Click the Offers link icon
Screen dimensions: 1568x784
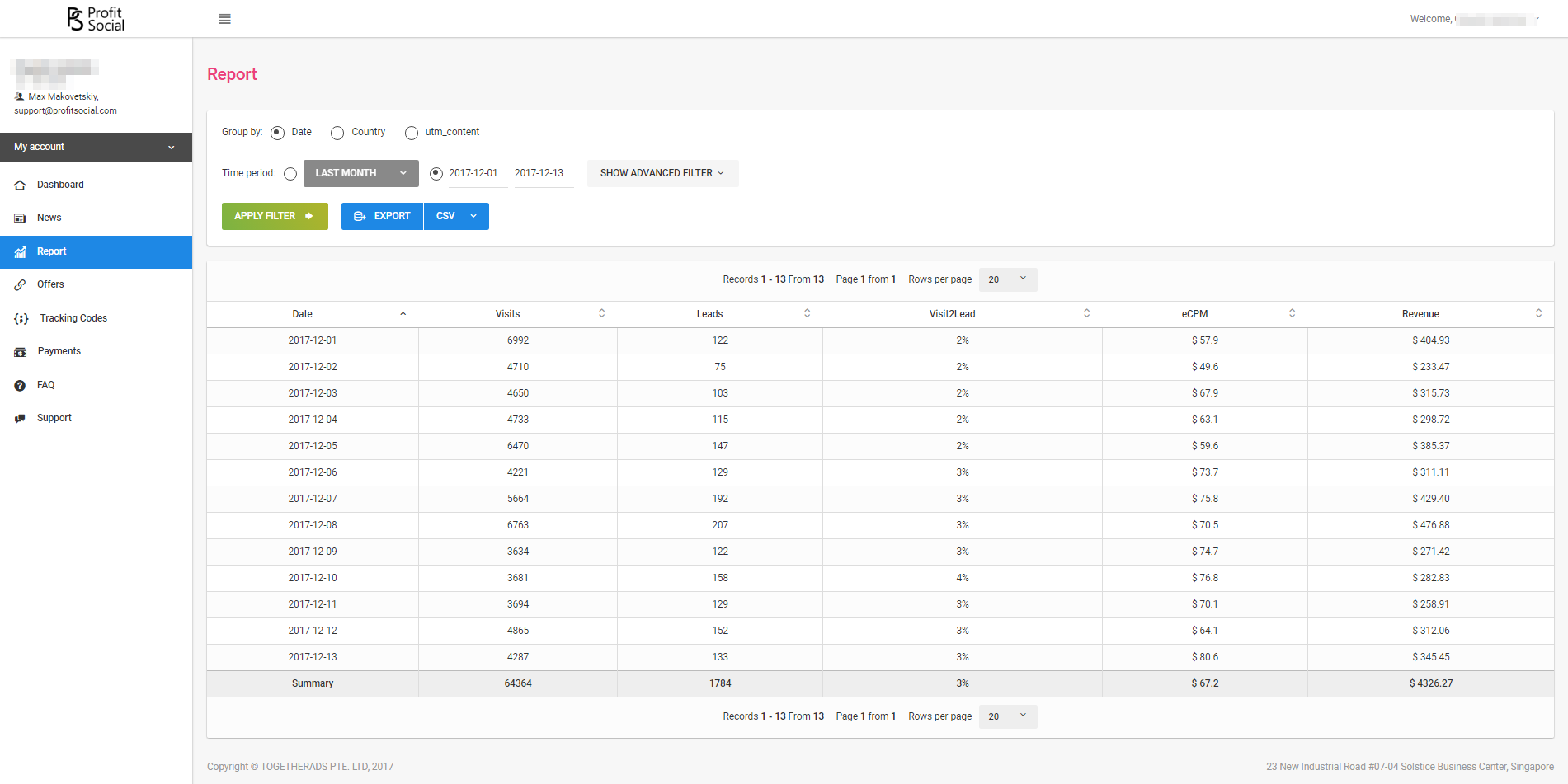pyautogui.click(x=20, y=285)
